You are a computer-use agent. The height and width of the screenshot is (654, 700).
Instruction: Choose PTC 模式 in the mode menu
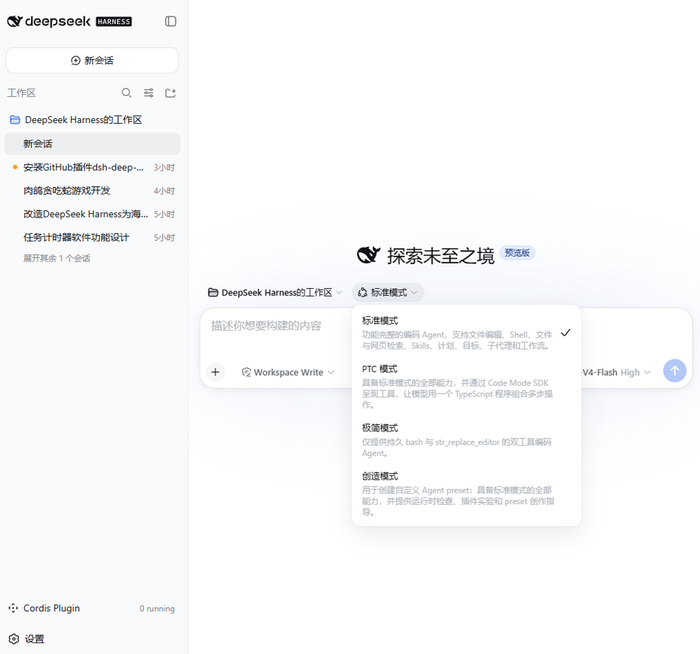tap(466, 387)
